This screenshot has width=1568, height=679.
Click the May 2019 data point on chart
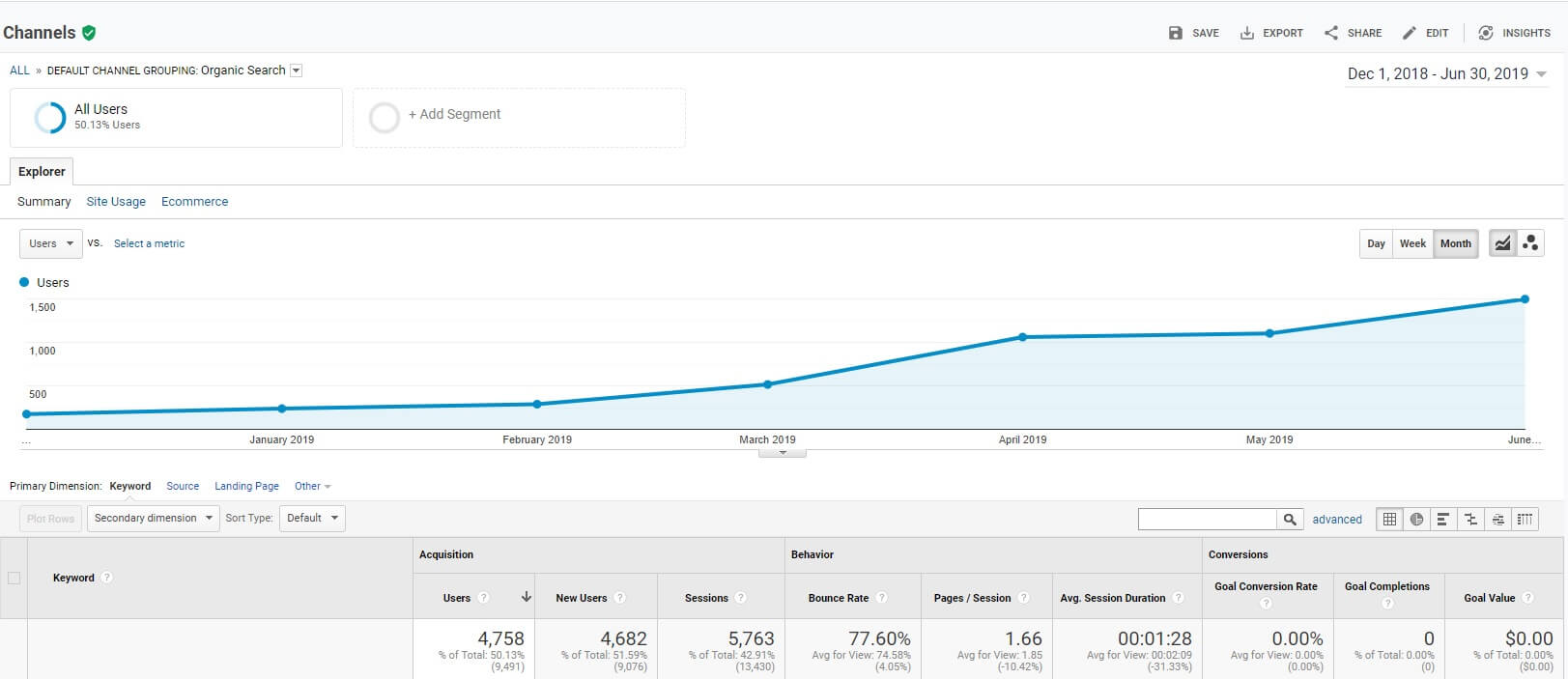(1269, 333)
